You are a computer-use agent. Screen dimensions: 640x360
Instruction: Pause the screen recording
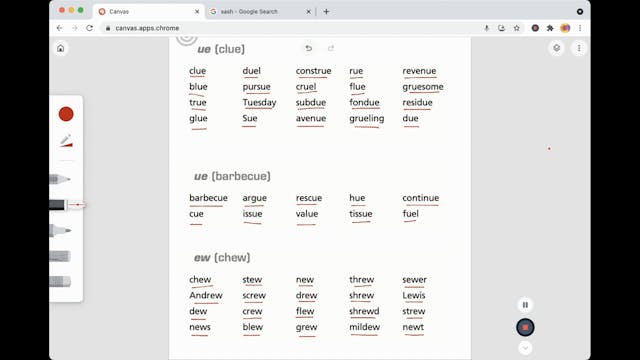click(x=525, y=305)
